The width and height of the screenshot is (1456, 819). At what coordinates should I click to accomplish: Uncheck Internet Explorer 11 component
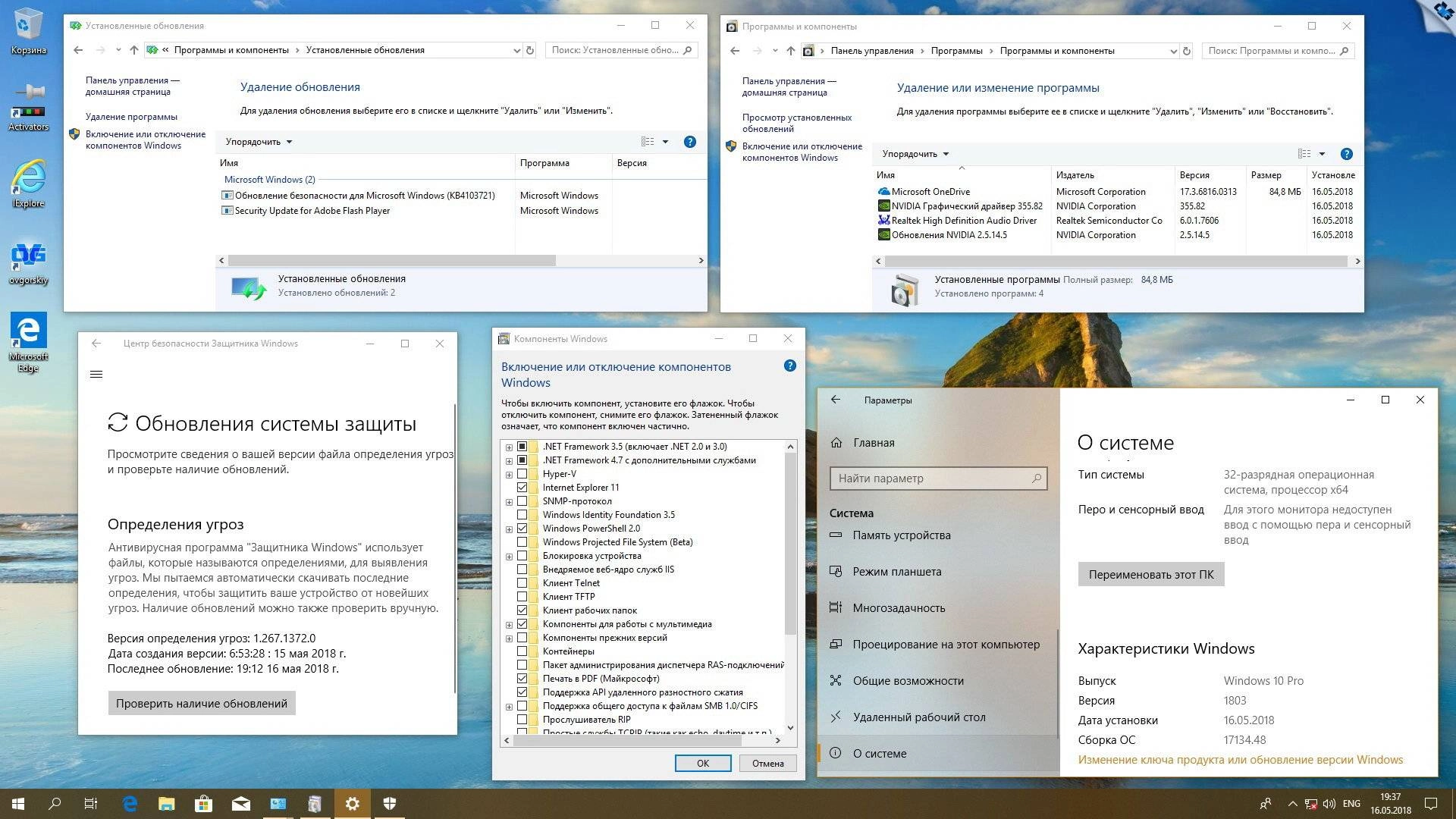coord(522,488)
